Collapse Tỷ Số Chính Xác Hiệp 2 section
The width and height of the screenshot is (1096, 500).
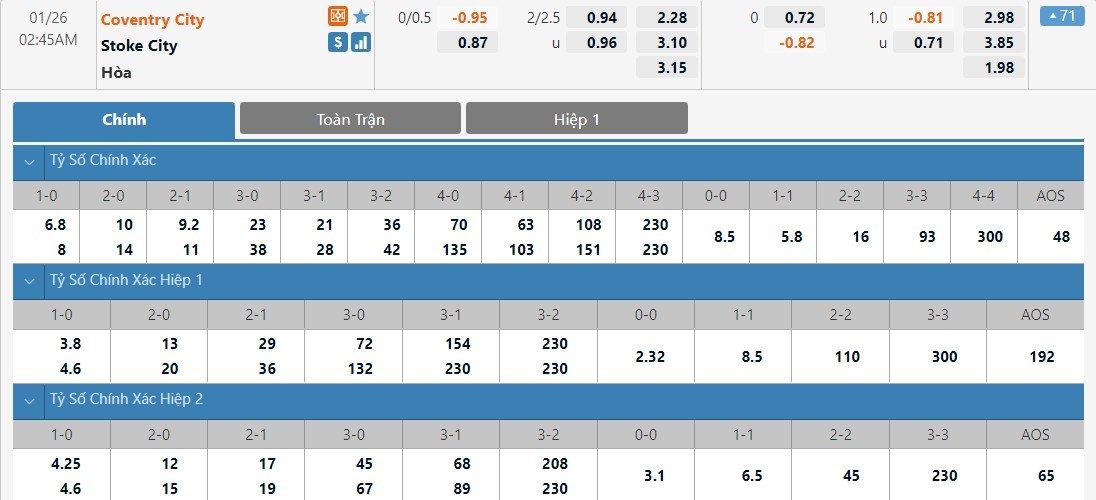[29, 399]
